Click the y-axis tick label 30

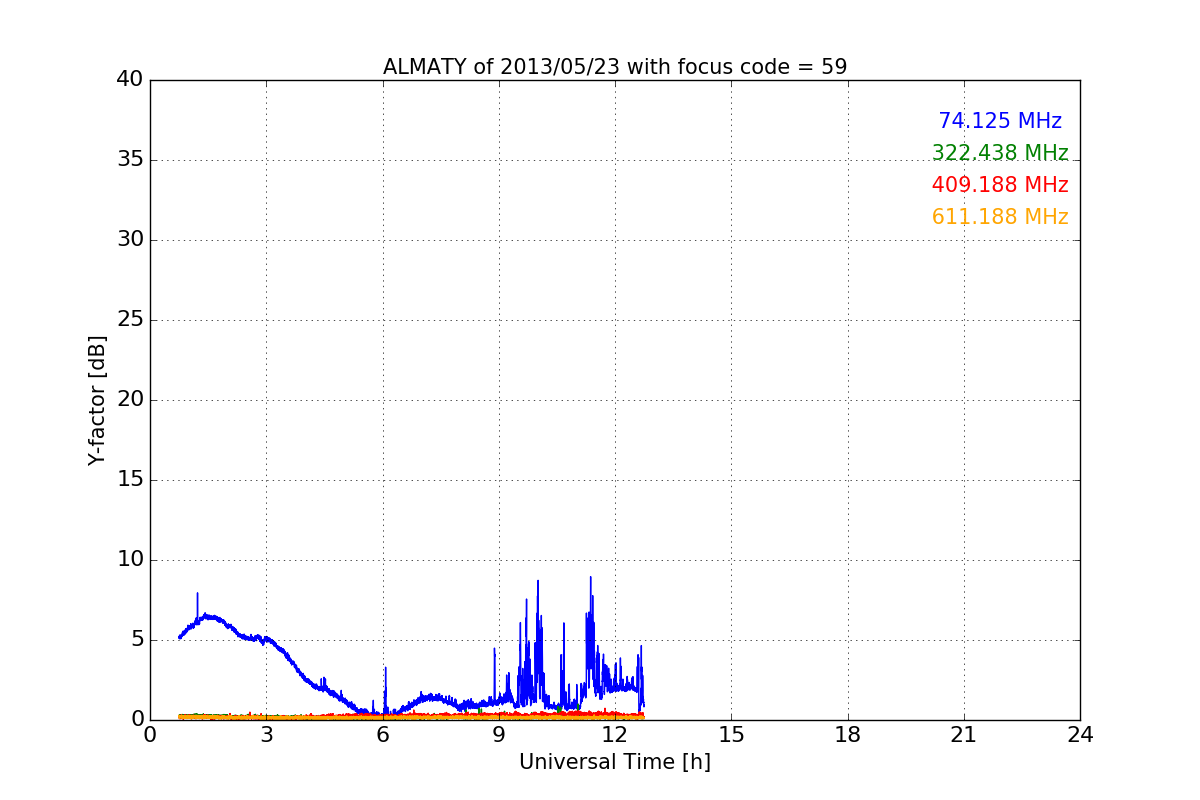(x=130, y=240)
